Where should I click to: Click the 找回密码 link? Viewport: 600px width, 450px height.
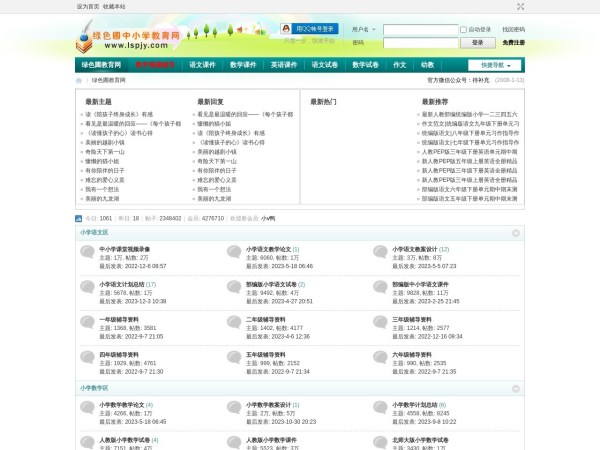click(x=512, y=30)
